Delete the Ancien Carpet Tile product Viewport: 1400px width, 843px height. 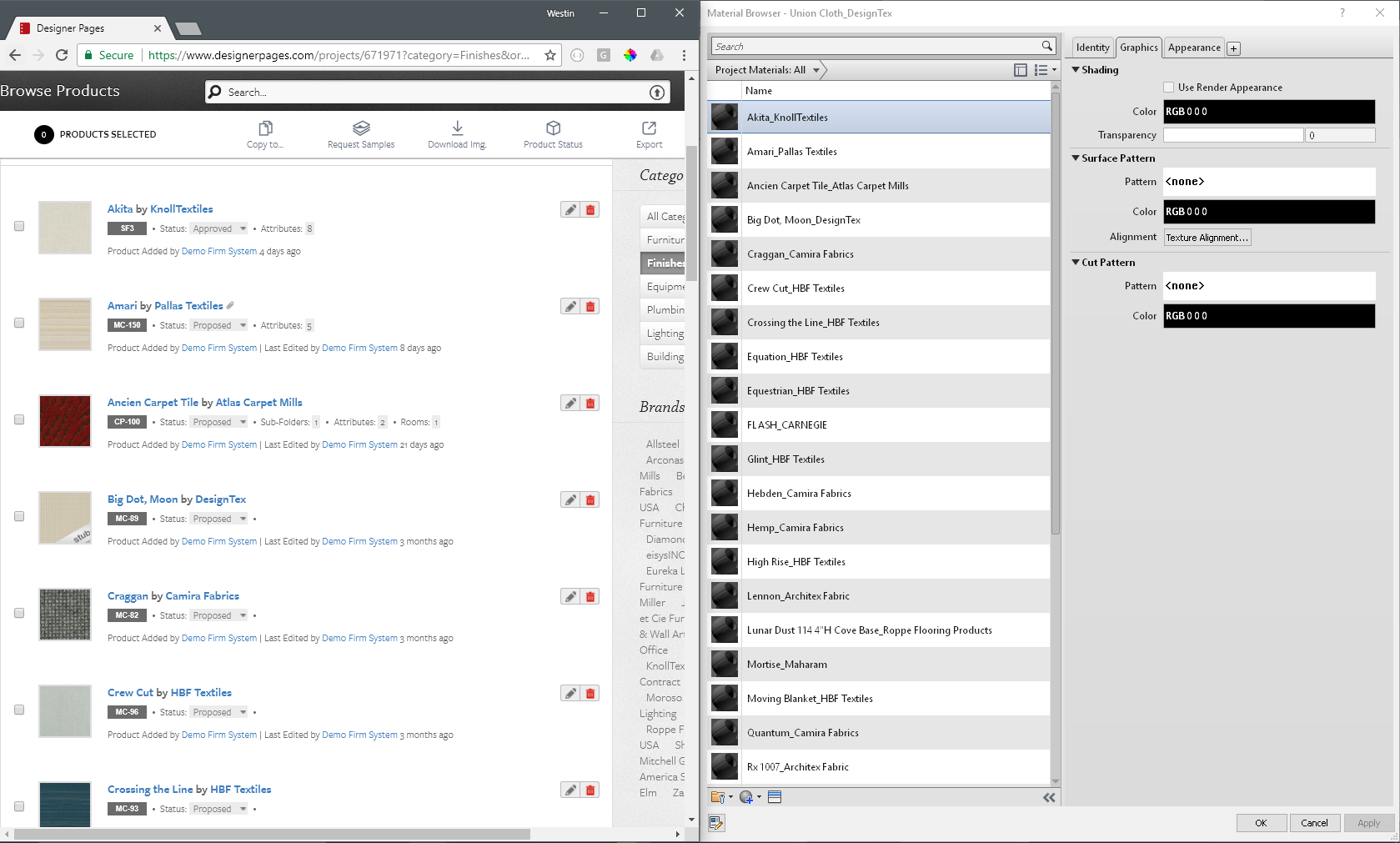click(590, 404)
